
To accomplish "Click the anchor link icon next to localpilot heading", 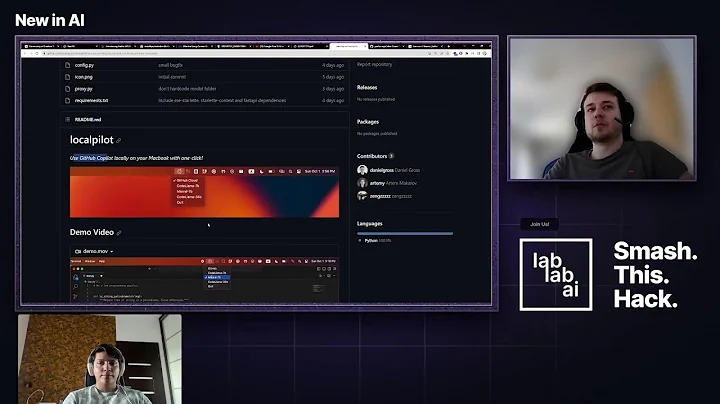I will click(118, 140).
